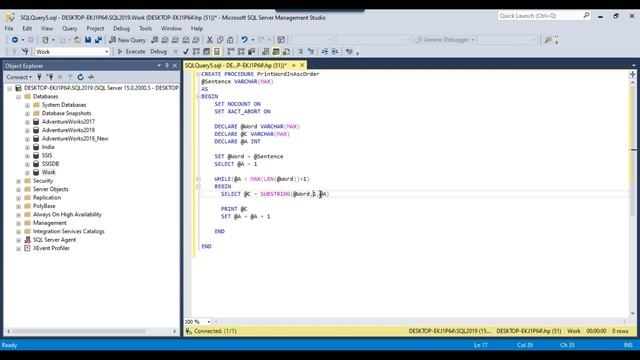Click the Find in Files icon near Quick Launch
This screenshot has width=640, height=360.
point(548,40)
